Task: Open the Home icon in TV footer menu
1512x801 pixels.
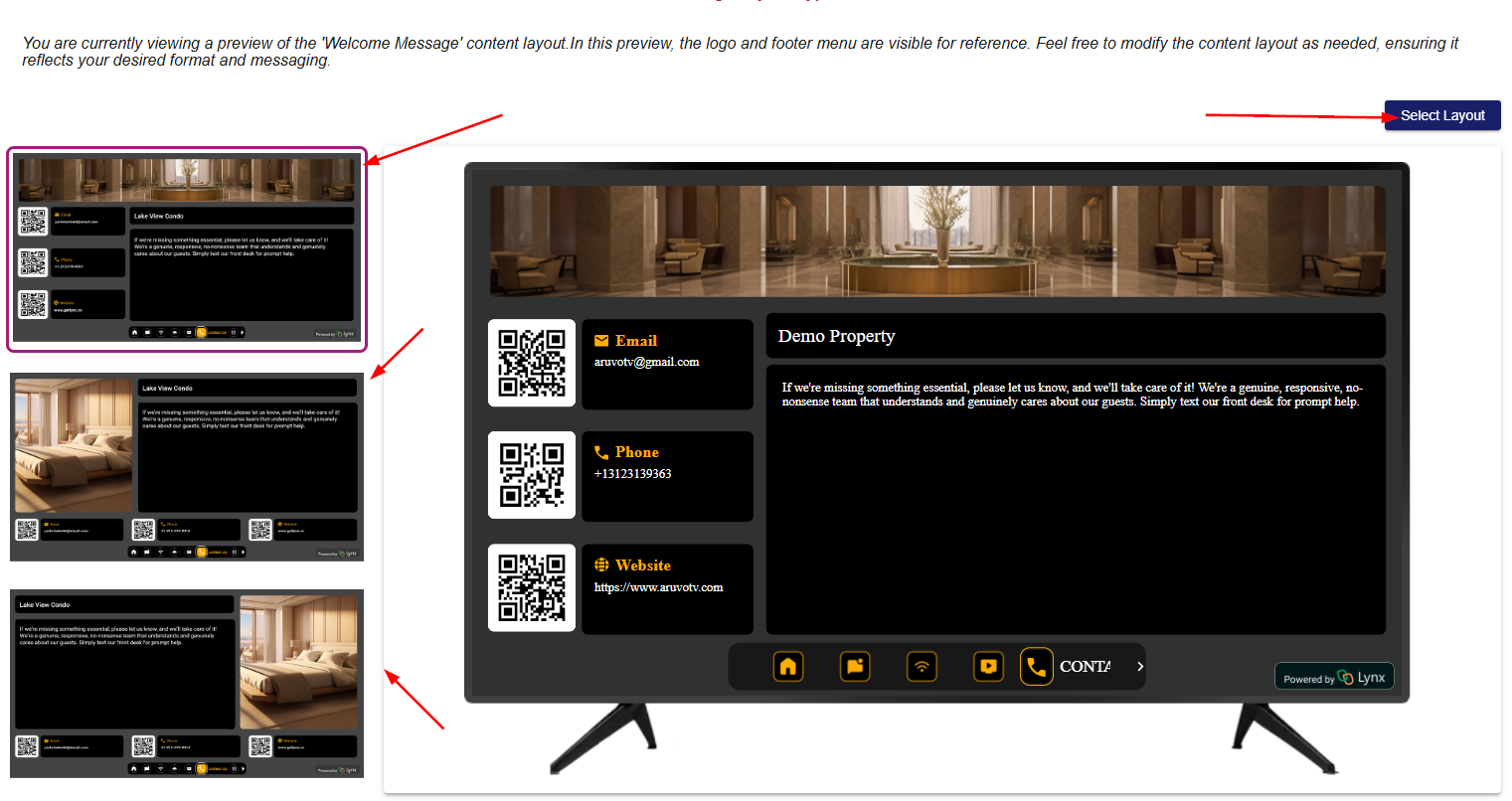Action: pyautogui.click(x=787, y=666)
